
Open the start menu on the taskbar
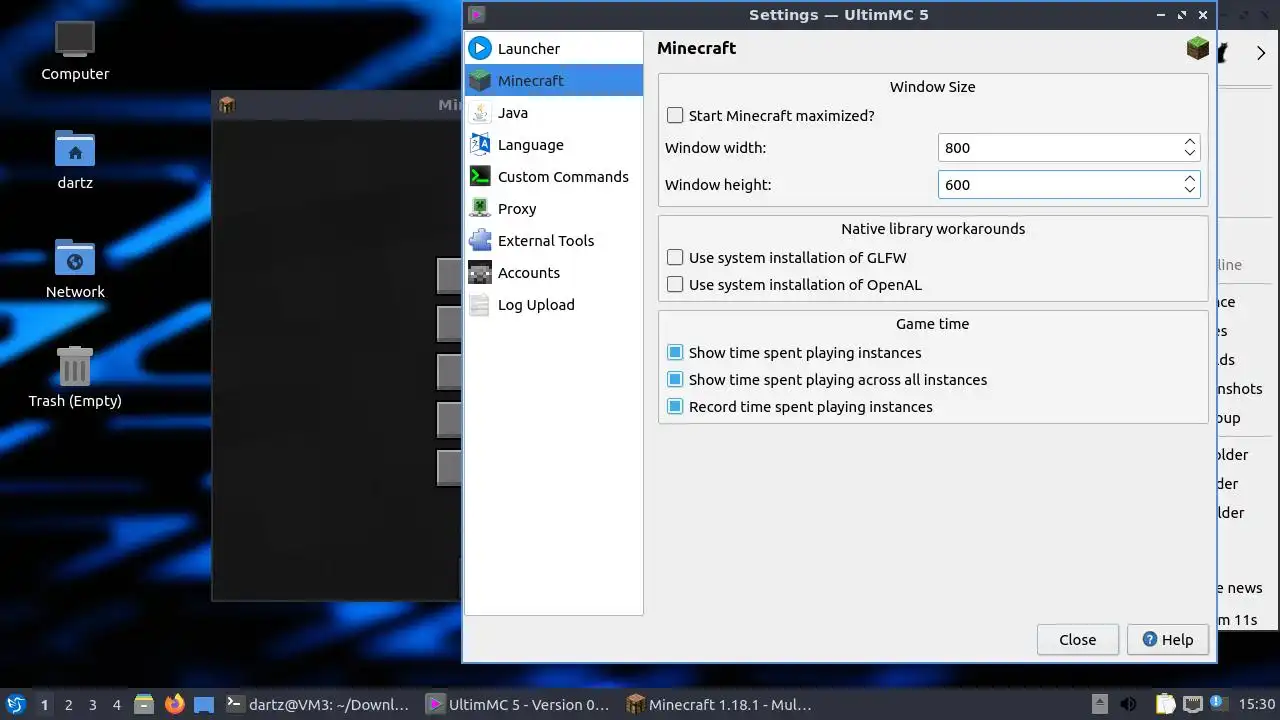(16, 704)
